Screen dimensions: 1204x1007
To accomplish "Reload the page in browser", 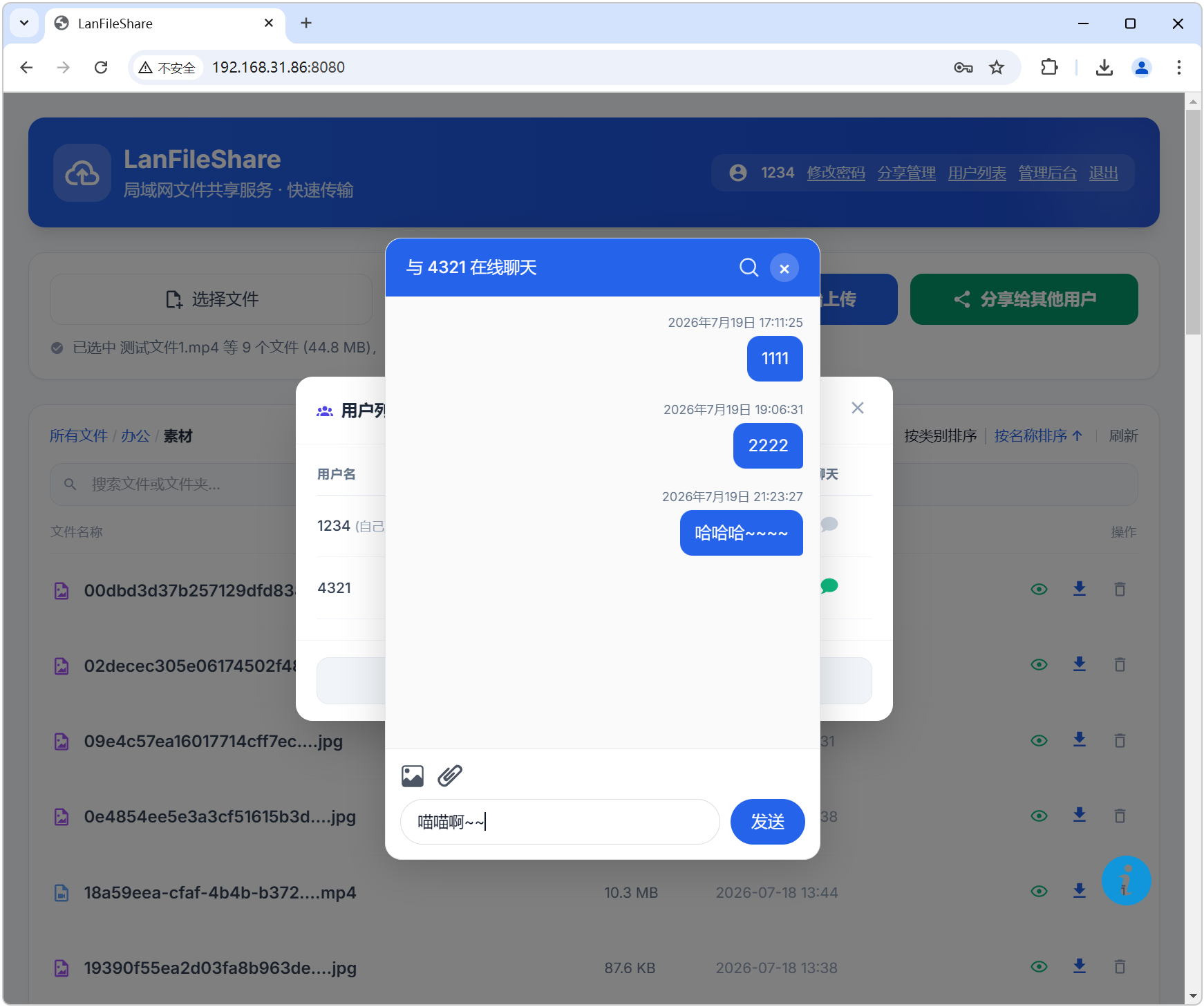I will click(101, 67).
